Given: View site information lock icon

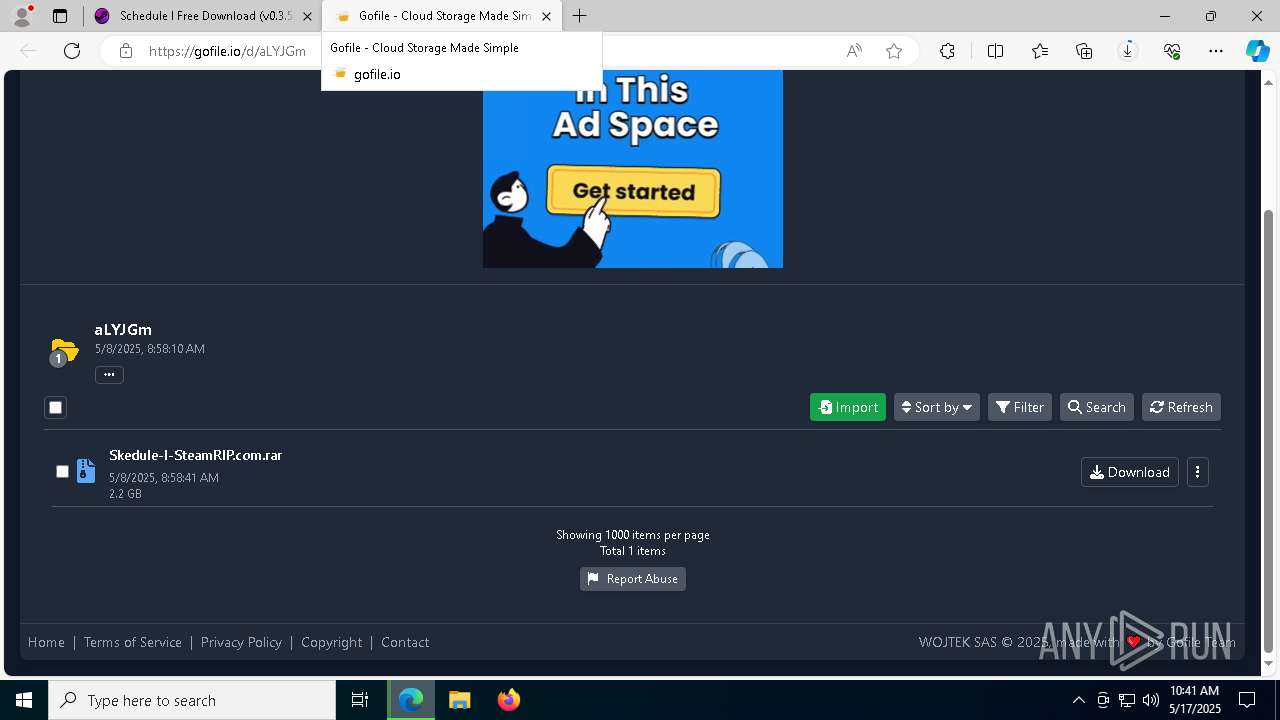Looking at the screenshot, I should (126, 51).
